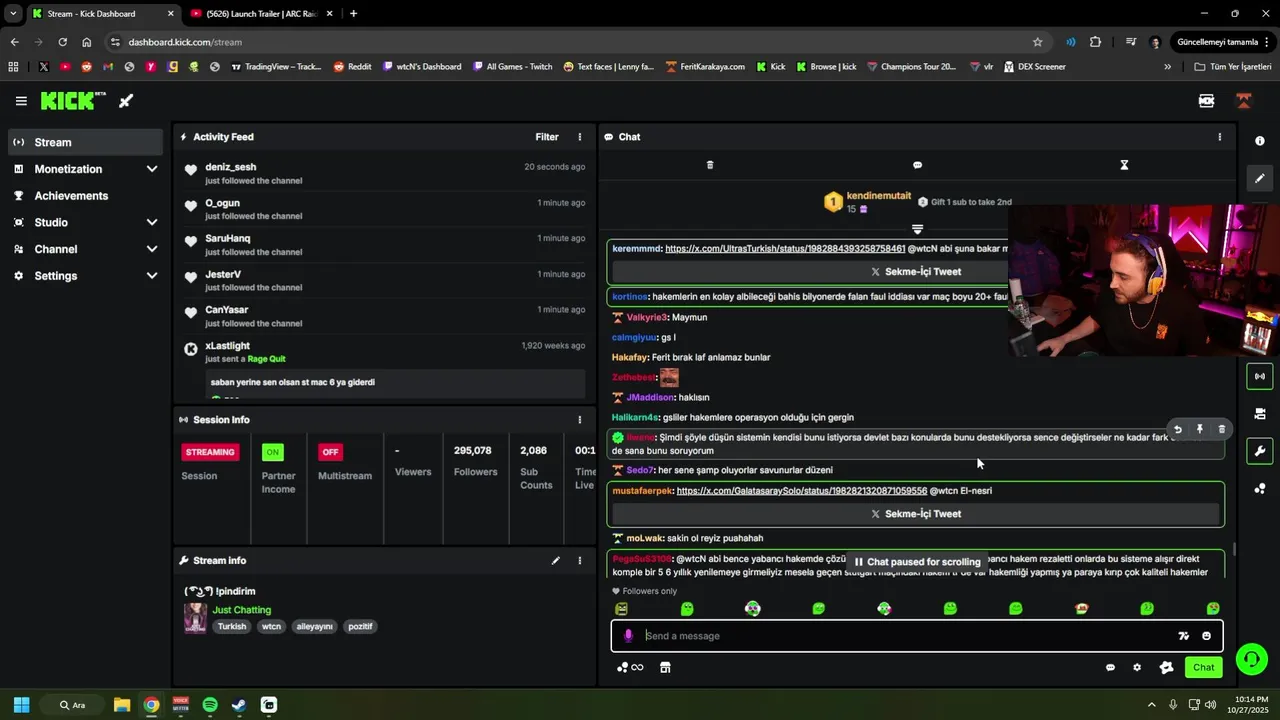Open a new browser tab
This screenshot has height=720, width=1280.
click(353, 13)
